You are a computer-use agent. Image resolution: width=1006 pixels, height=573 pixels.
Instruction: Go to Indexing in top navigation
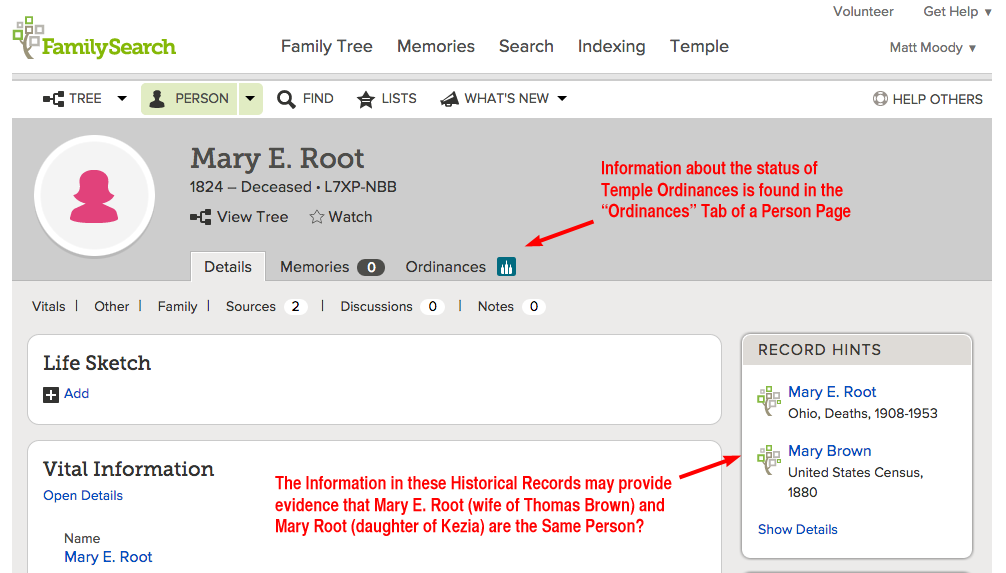tap(611, 46)
